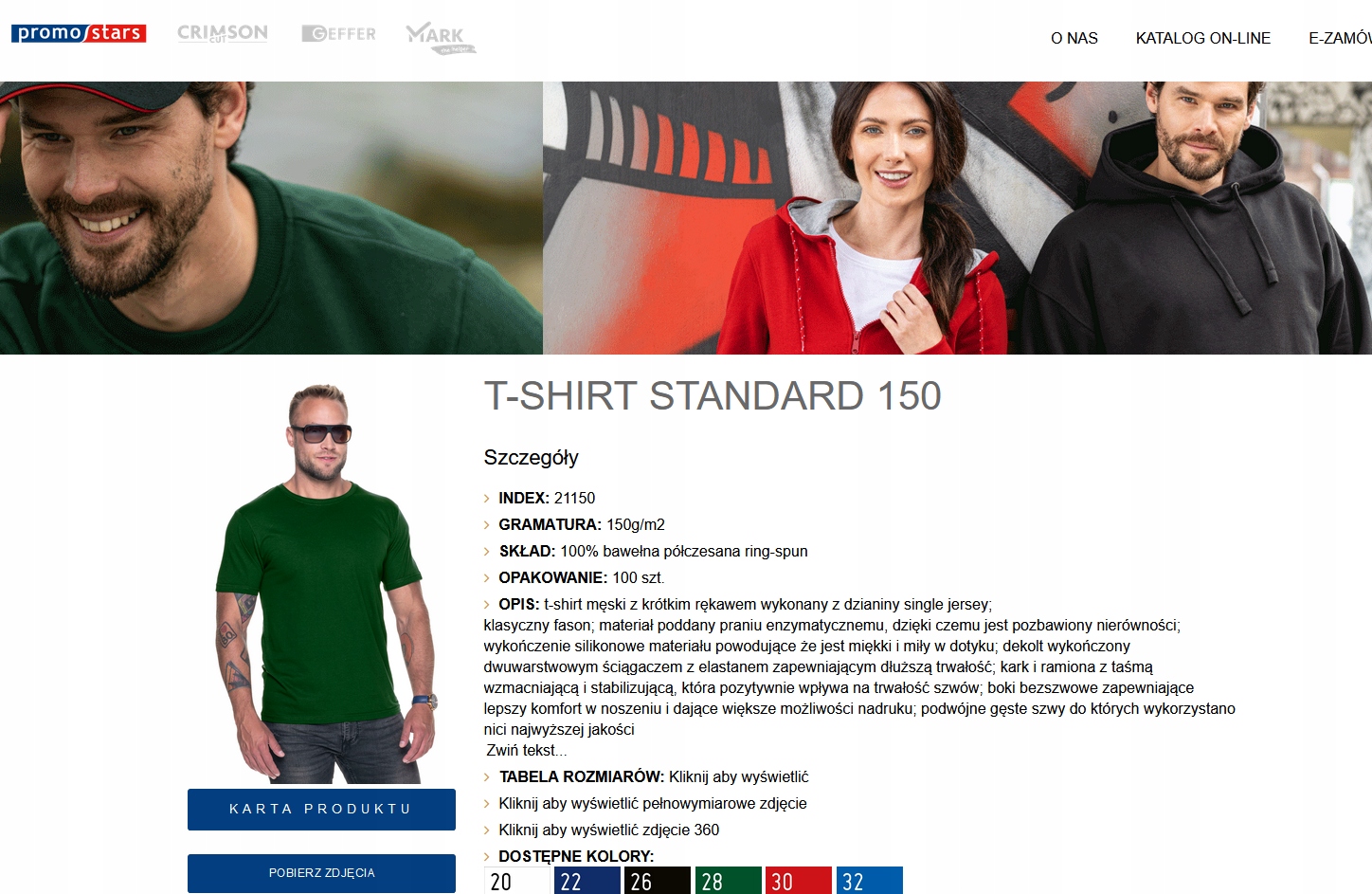Open the 360 photo view link

click(609, 830)
